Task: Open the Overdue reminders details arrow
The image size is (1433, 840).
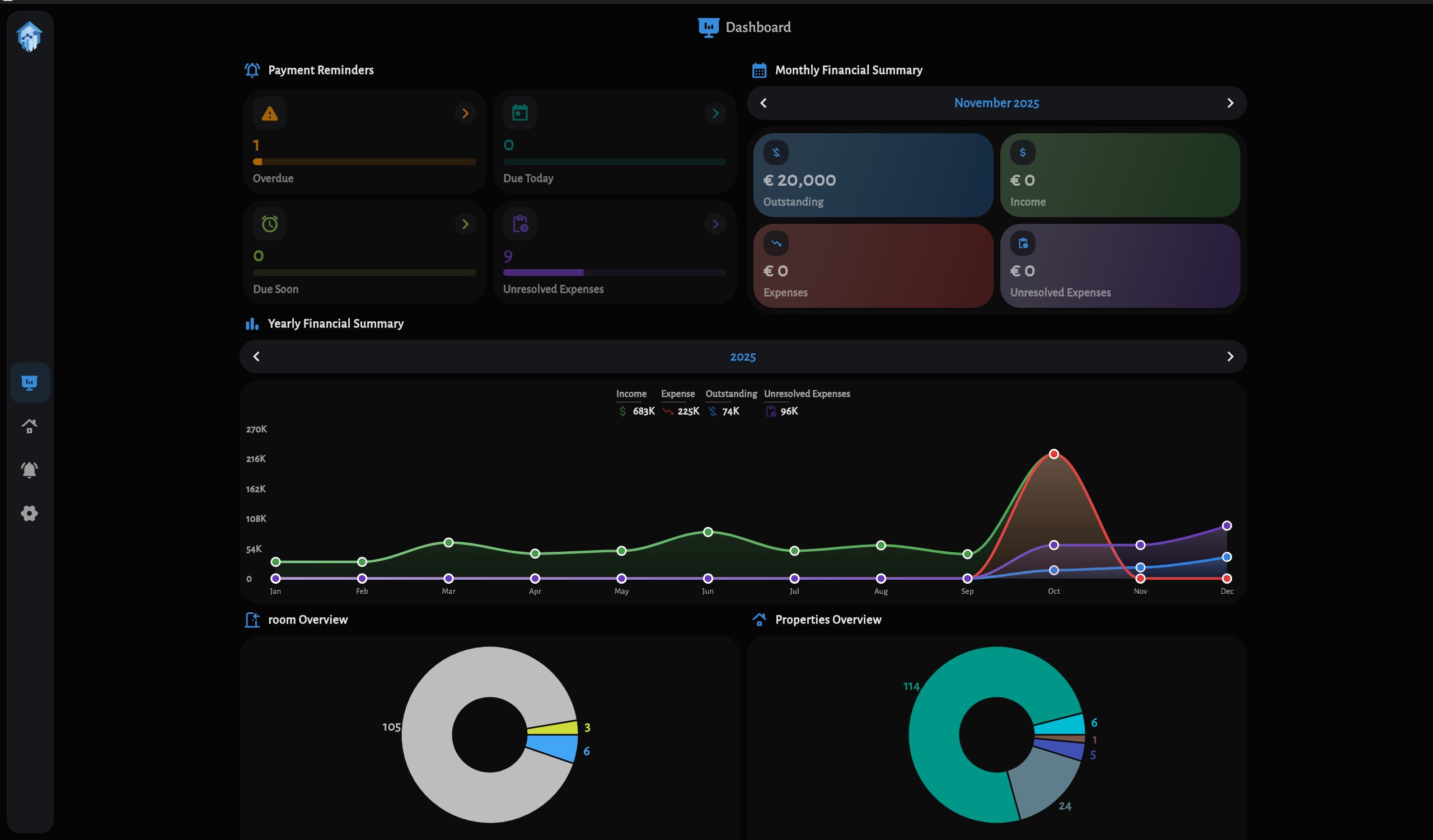Action: (465, 113)
